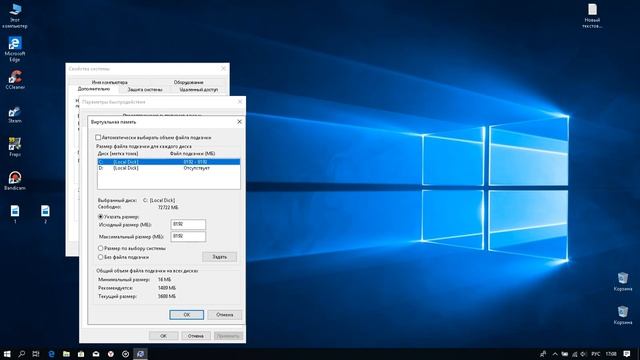Click the active System Properties taskbar icon

coord(140,354)
